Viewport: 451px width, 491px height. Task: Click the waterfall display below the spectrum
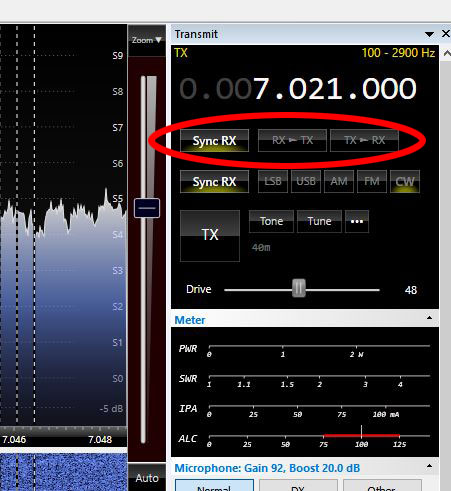point(63,472)
